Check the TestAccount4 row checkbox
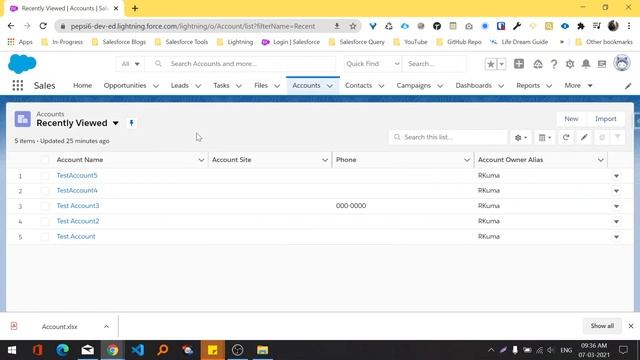This screenshot has width=640, height=360. [x=44, y=191]
